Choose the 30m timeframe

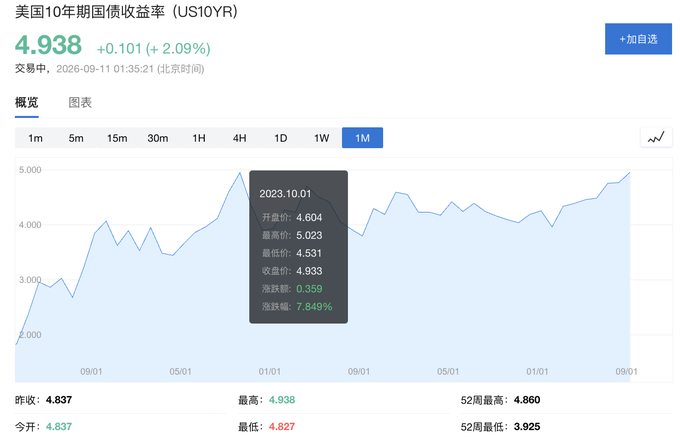[x=158, y=138]
